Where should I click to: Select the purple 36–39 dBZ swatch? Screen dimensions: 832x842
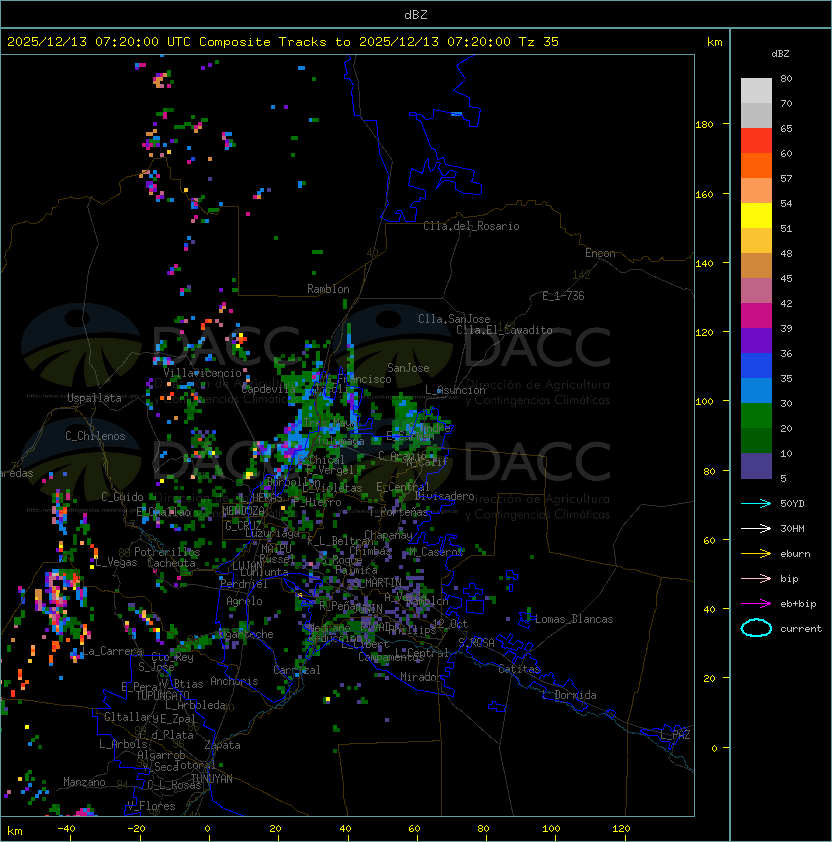click(x=756, y=341)
